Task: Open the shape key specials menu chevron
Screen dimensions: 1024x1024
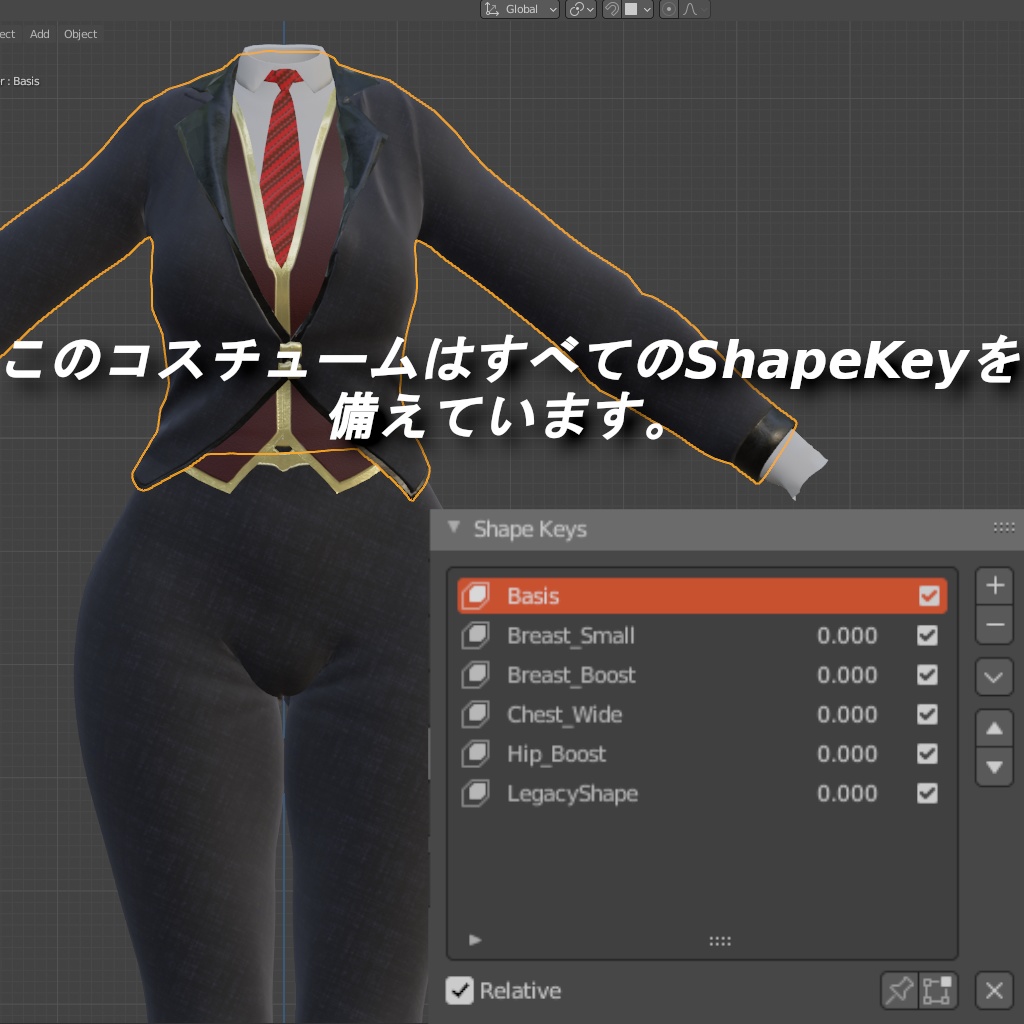Action: pyautogui.click(x=995, y=677)
